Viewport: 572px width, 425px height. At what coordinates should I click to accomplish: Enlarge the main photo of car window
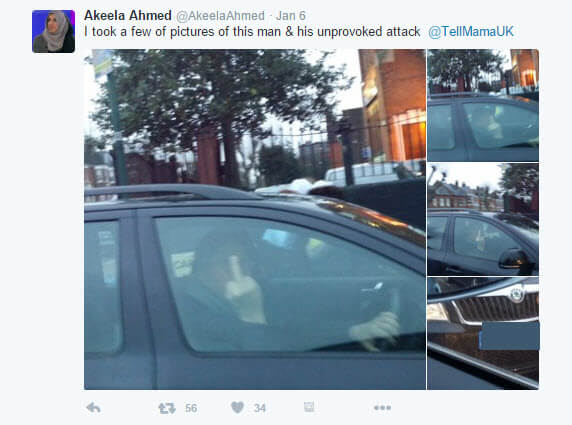pos(255,219)
